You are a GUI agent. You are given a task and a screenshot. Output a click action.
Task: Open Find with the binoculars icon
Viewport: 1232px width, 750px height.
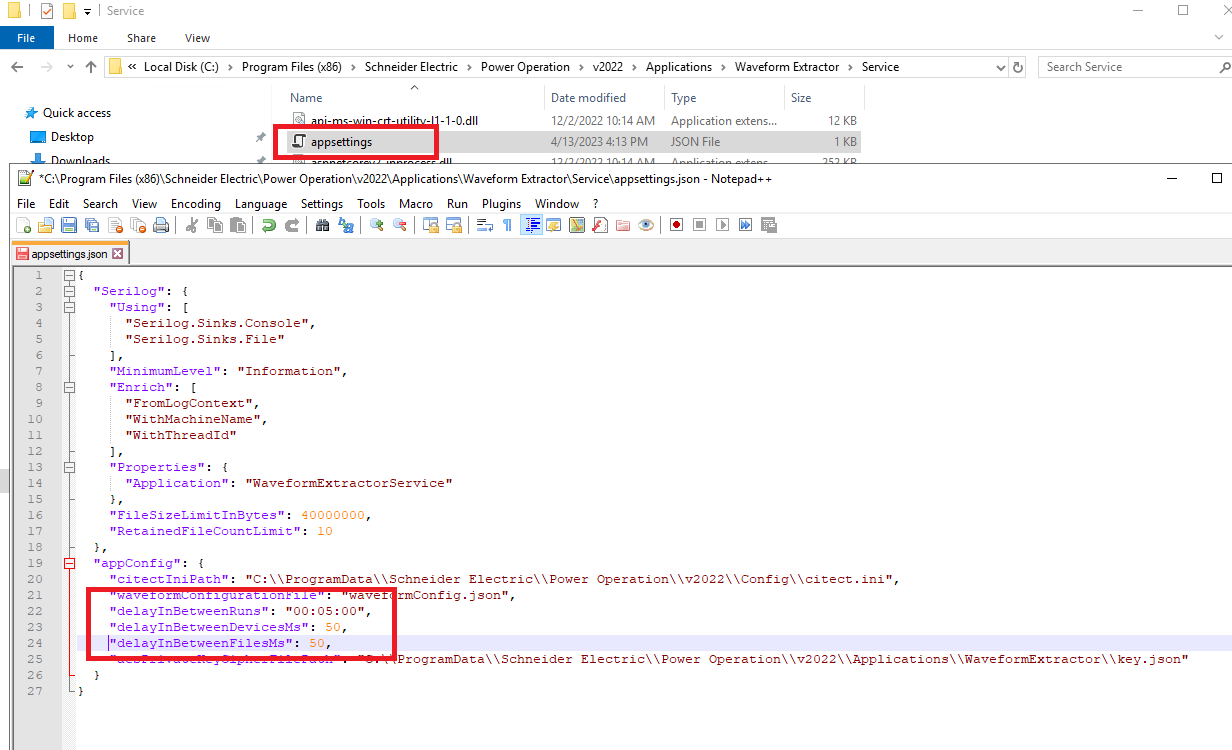coord(322,225)
